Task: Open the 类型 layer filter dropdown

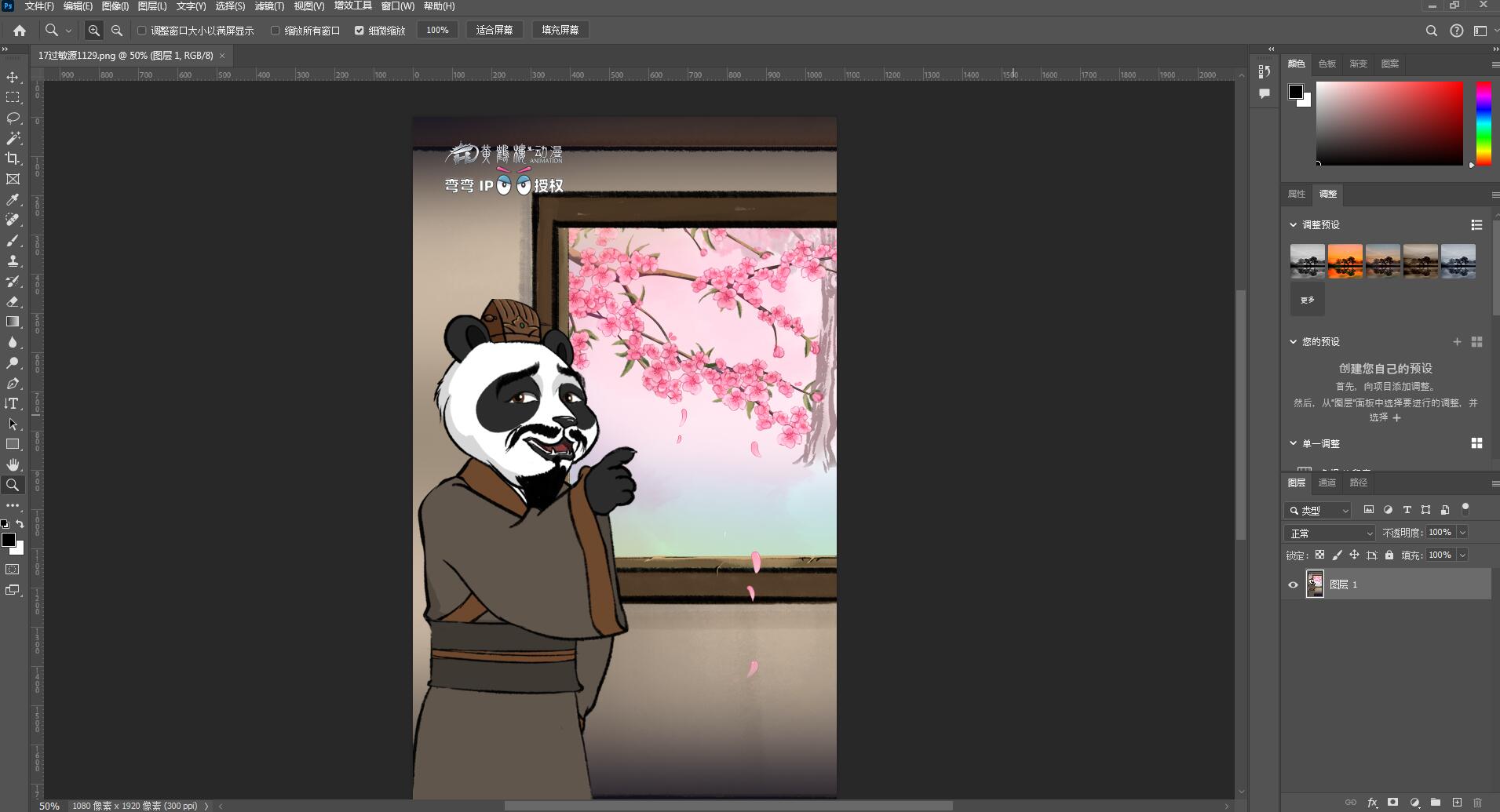Action: pyautogui.click(x=1317, y=510)
